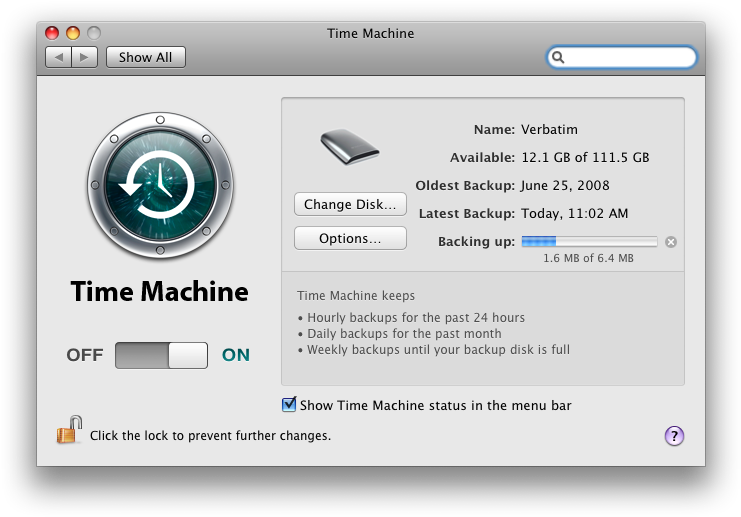Click 'Daily backups for the past month'
The height and width of the screenshot is (517, 741).
(404, 334)
